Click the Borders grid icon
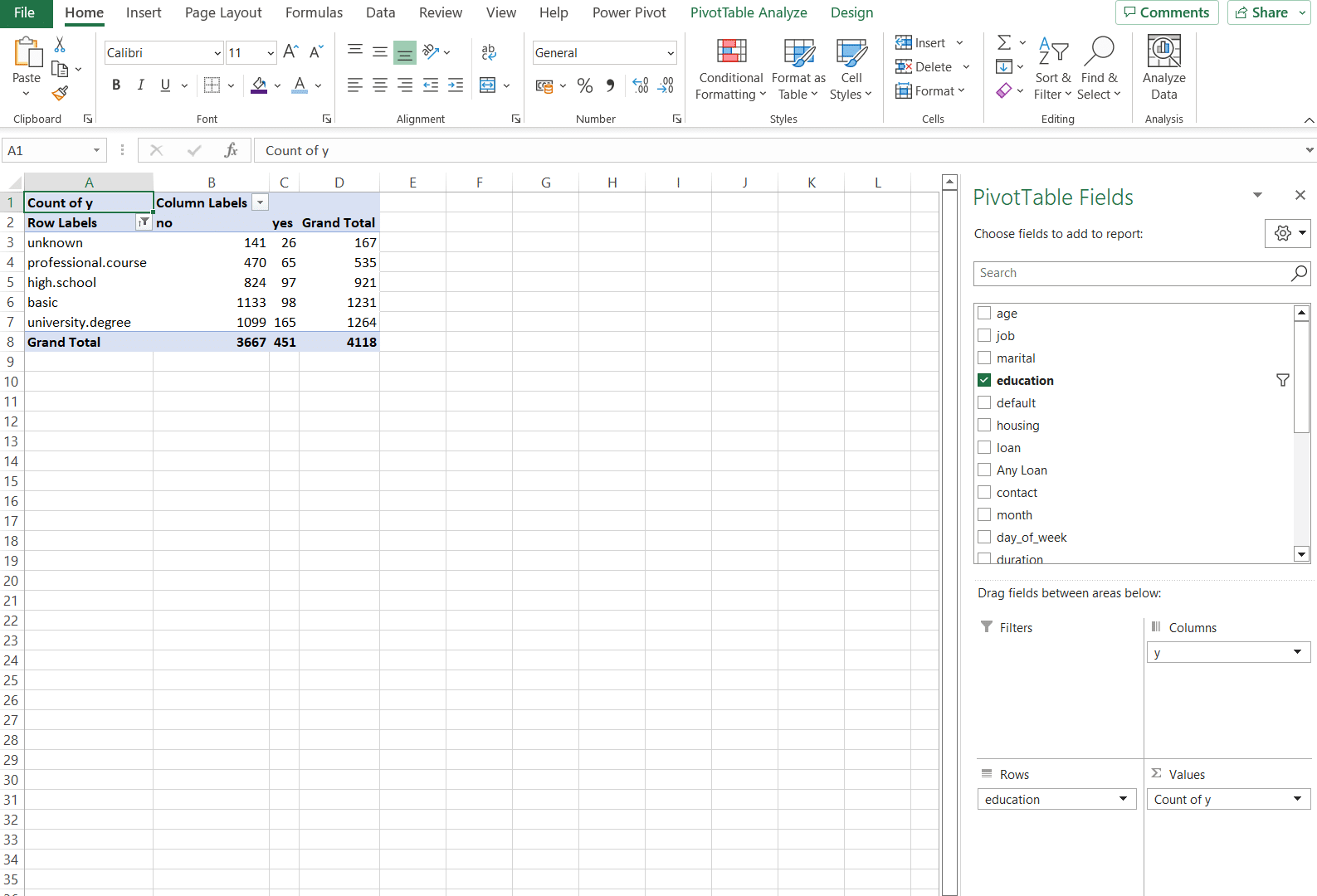Screen dimensions: 1317x896 [212, 85]
